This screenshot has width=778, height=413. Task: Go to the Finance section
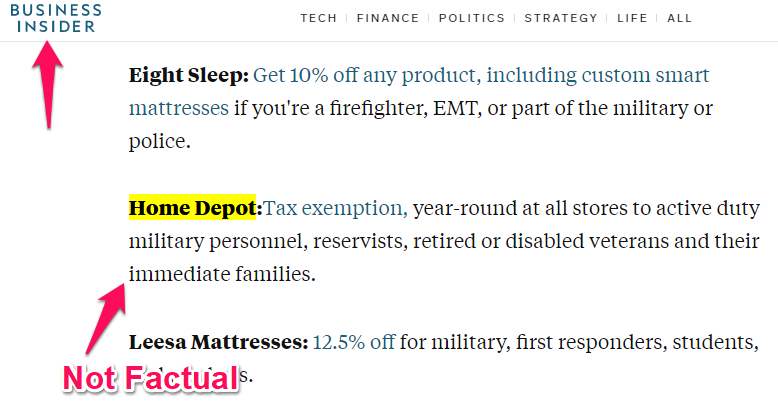[x=387, y=18]
